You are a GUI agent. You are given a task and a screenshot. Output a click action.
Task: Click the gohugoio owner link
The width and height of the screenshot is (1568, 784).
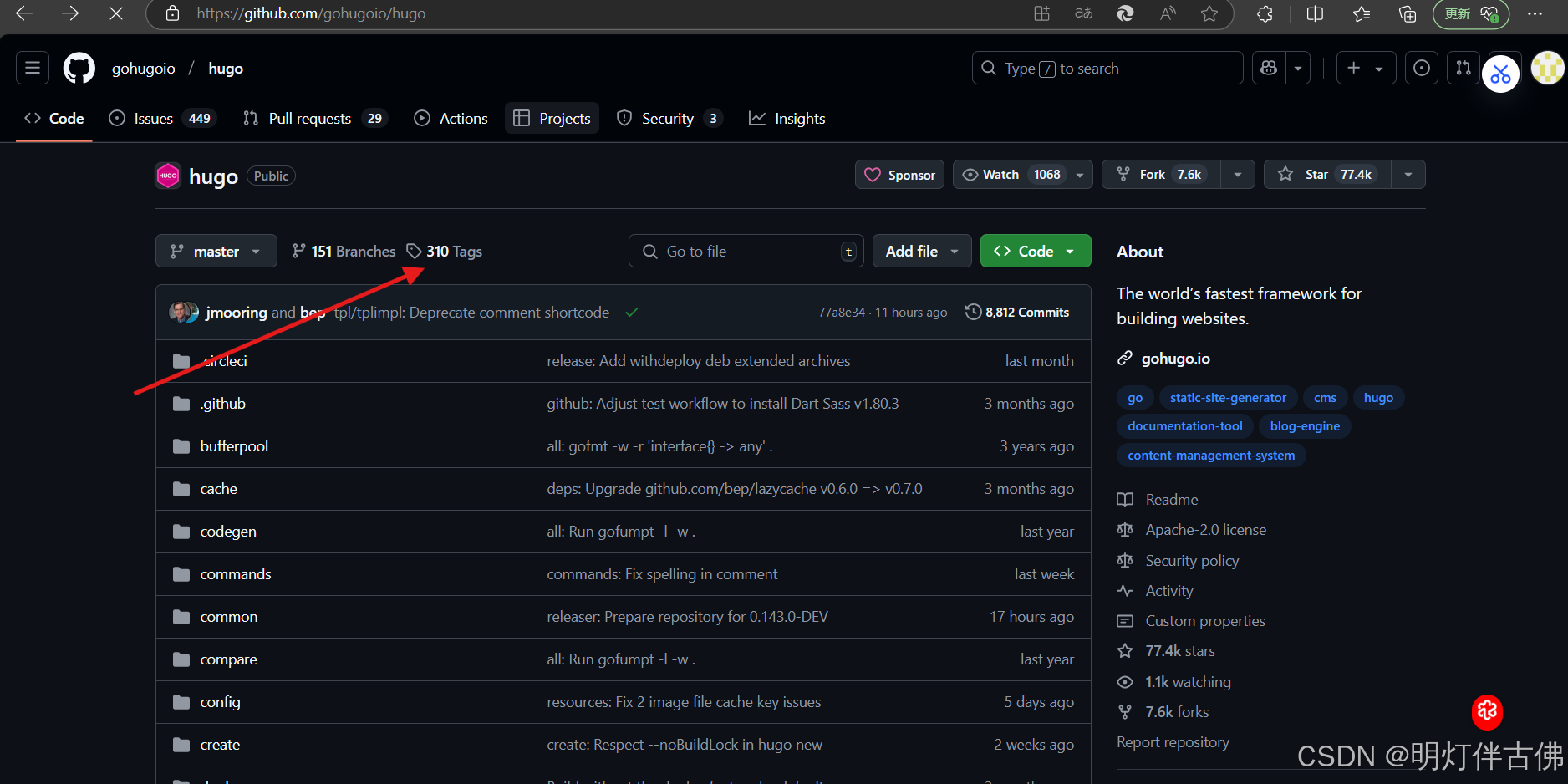(144, 68)
